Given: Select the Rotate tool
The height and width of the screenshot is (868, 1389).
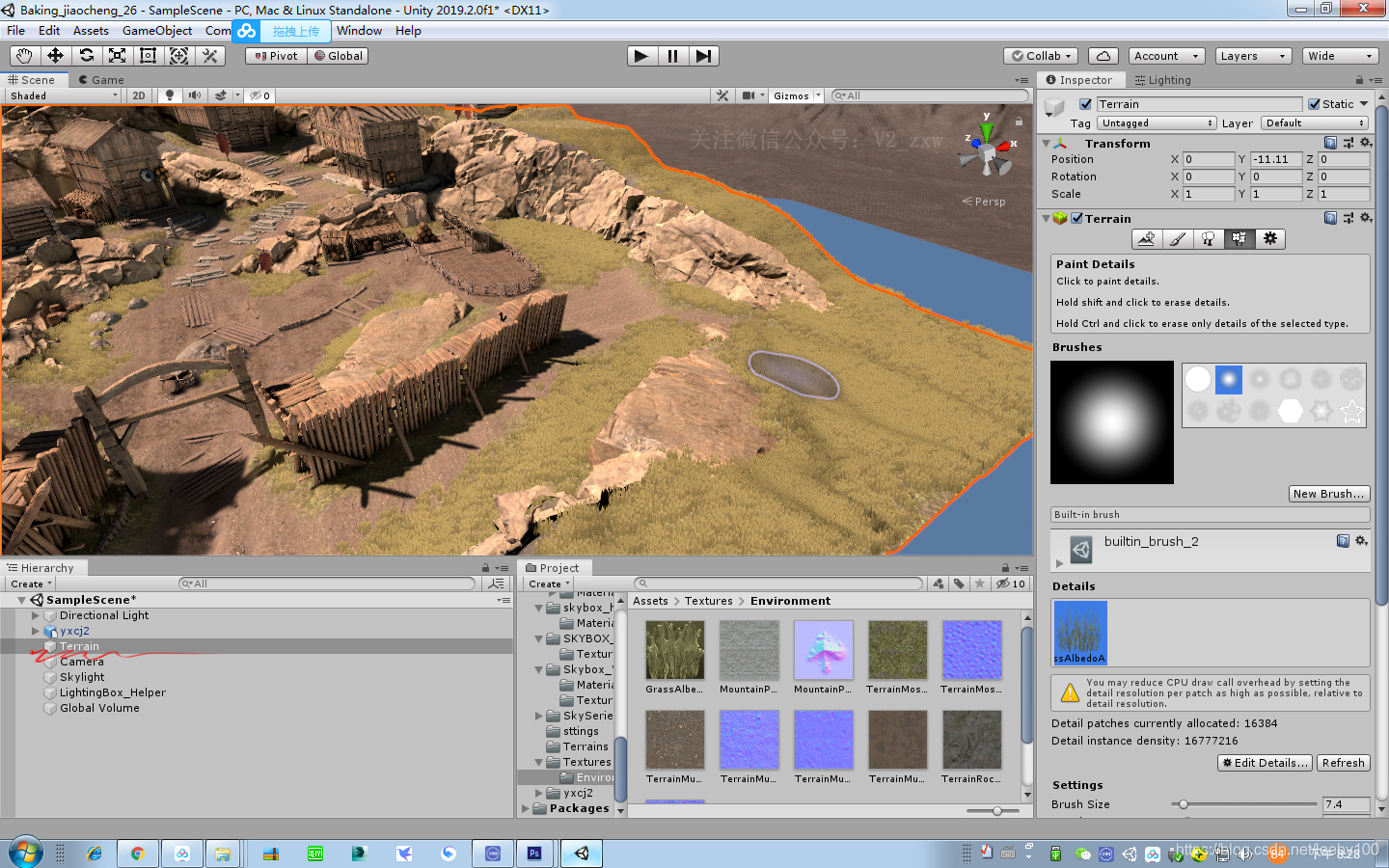Looking at the screenshot, I should click(86, 56).
